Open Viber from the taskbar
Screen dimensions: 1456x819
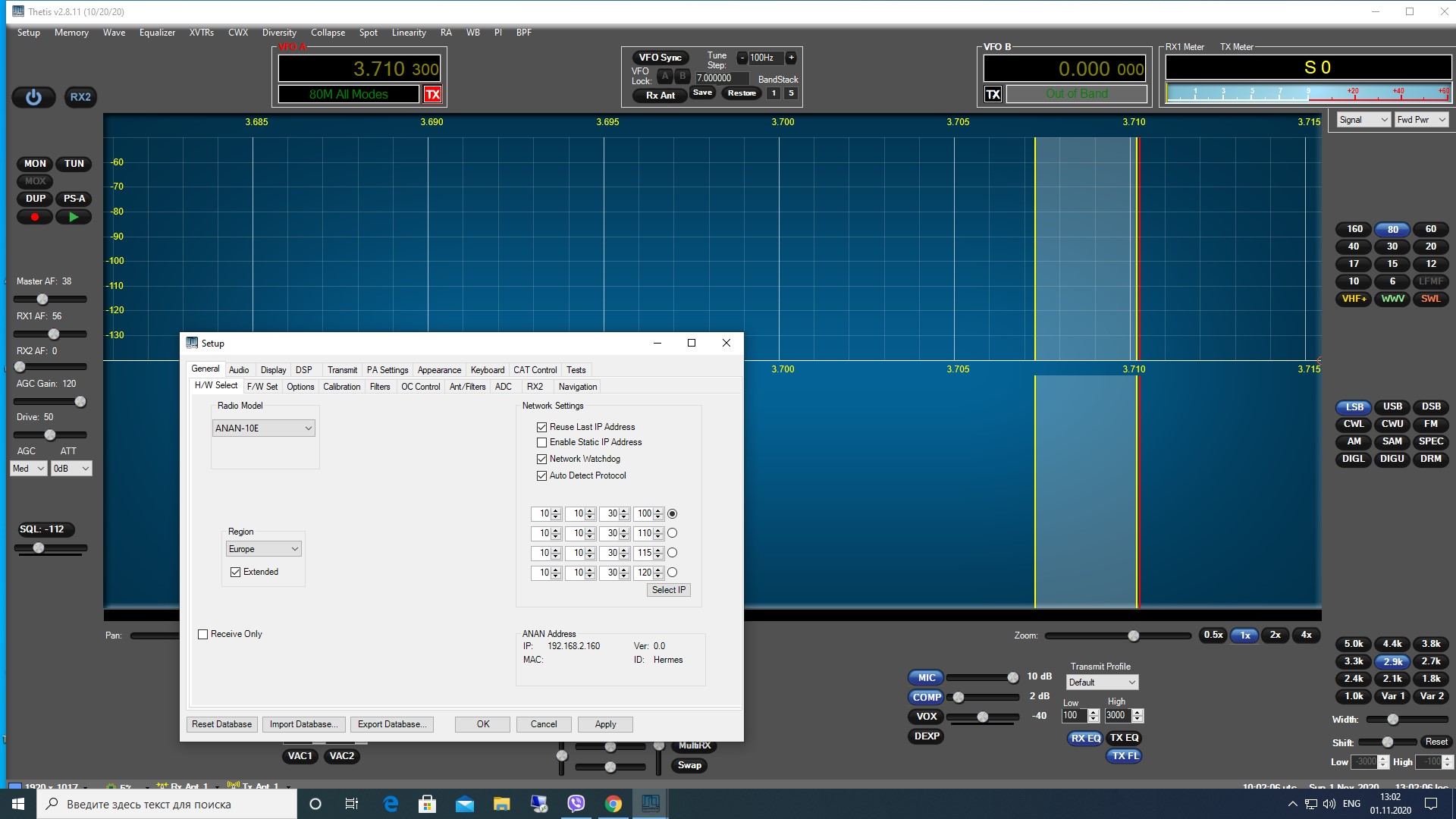pos(576,804)
